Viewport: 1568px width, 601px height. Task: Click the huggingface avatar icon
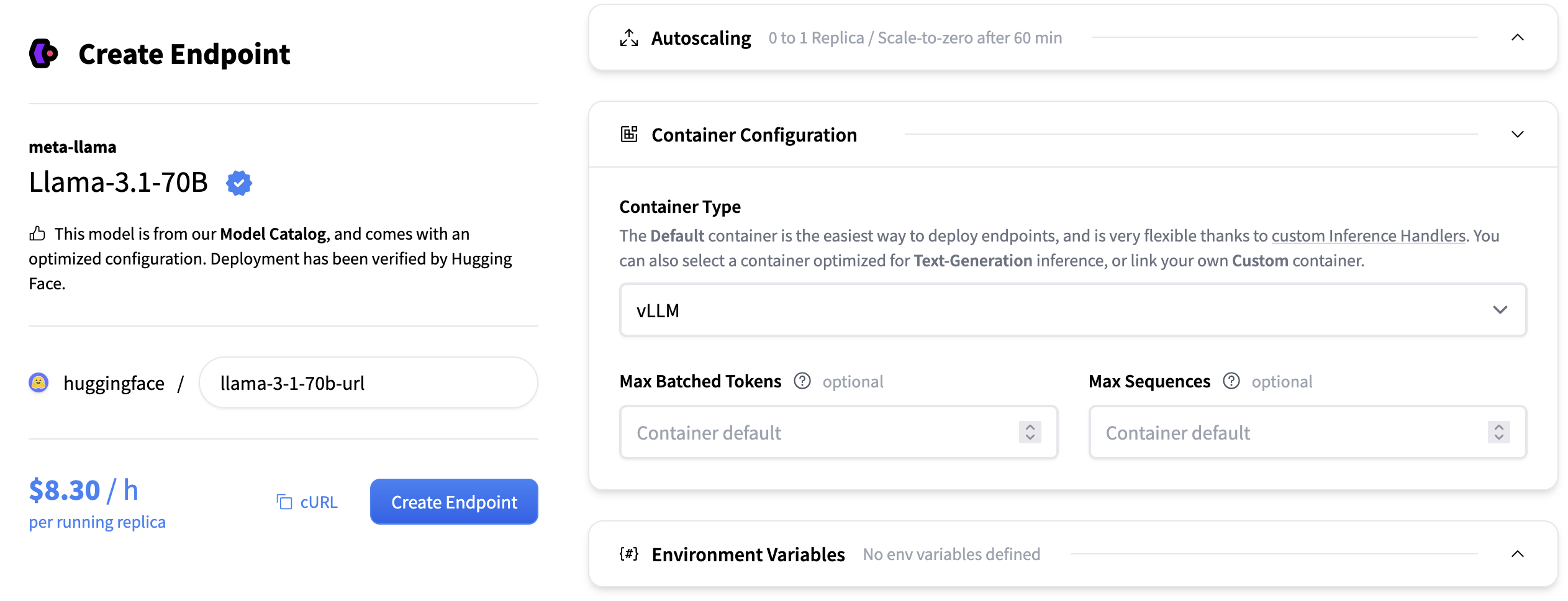(39, 382)
